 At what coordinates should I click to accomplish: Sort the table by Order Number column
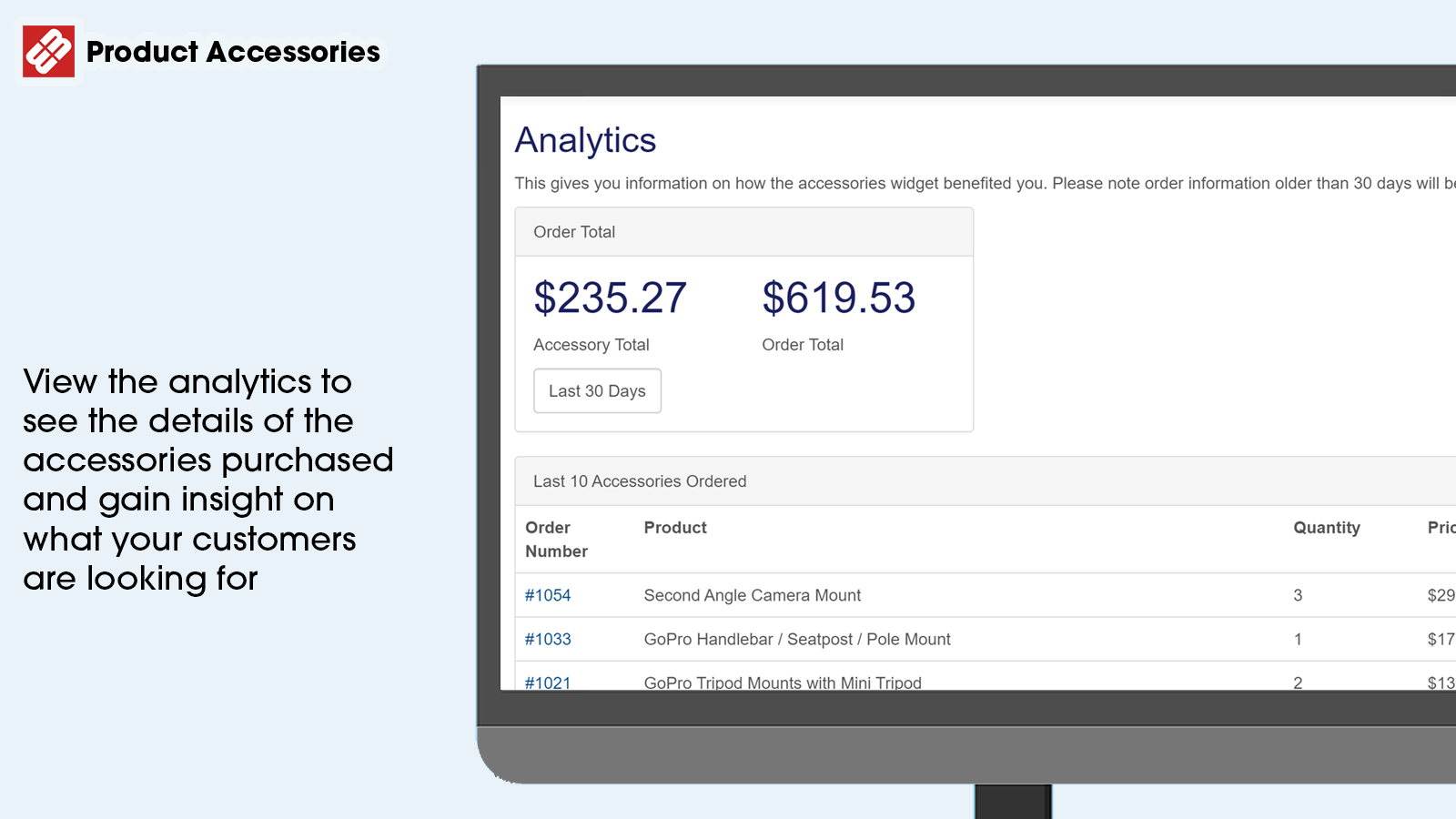(556, 539)
